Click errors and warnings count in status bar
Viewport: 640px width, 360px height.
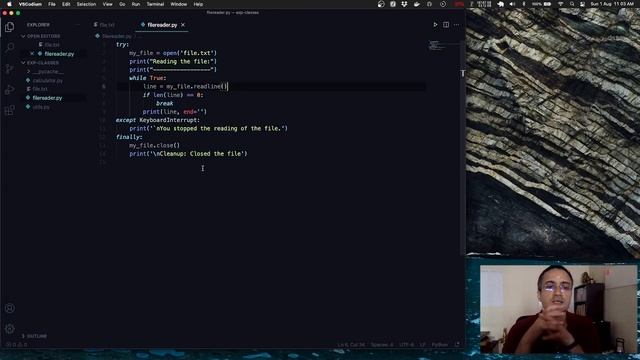pyautogui.click(x=16, y=344)
